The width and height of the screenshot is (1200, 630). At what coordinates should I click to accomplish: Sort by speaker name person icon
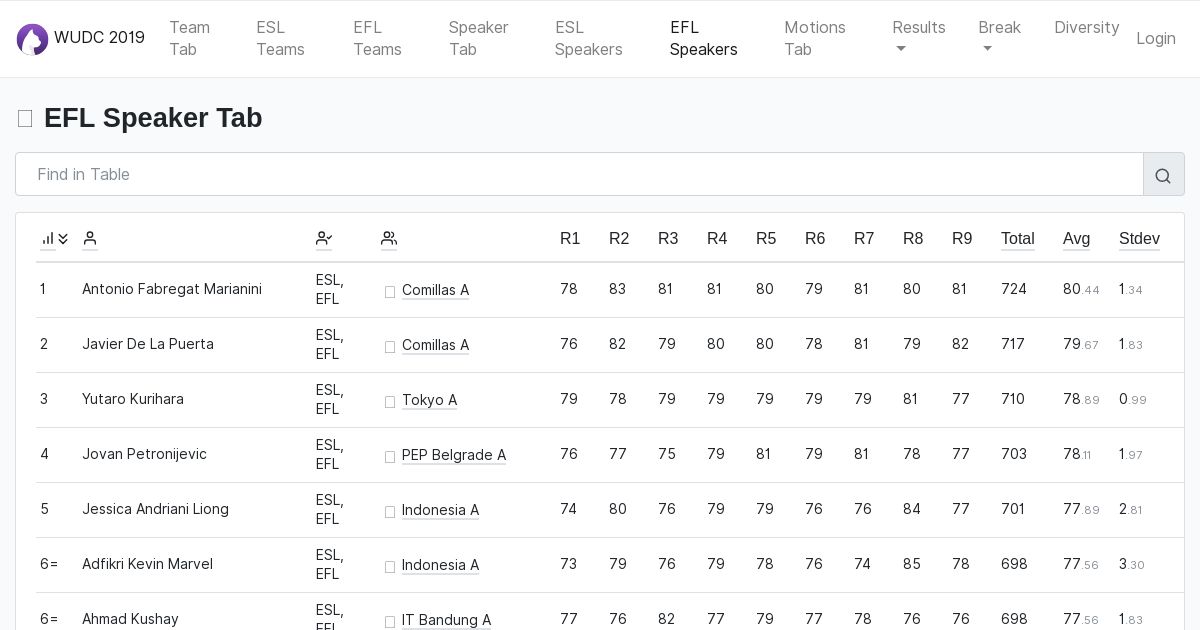(90, 239)
